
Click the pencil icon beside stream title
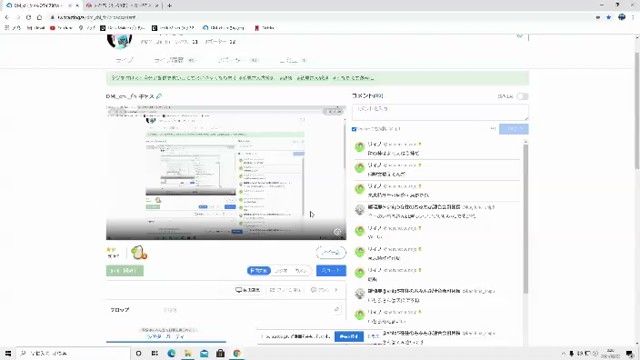point(159,96)
